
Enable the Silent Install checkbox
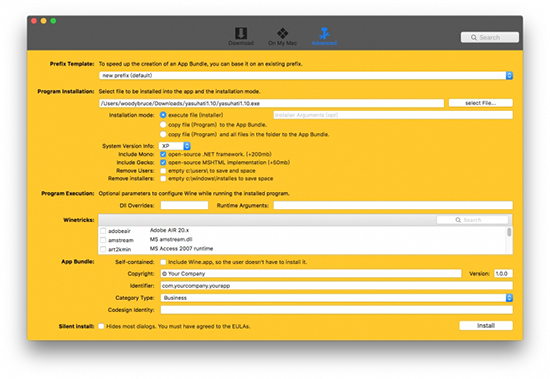tap(101, 326)
